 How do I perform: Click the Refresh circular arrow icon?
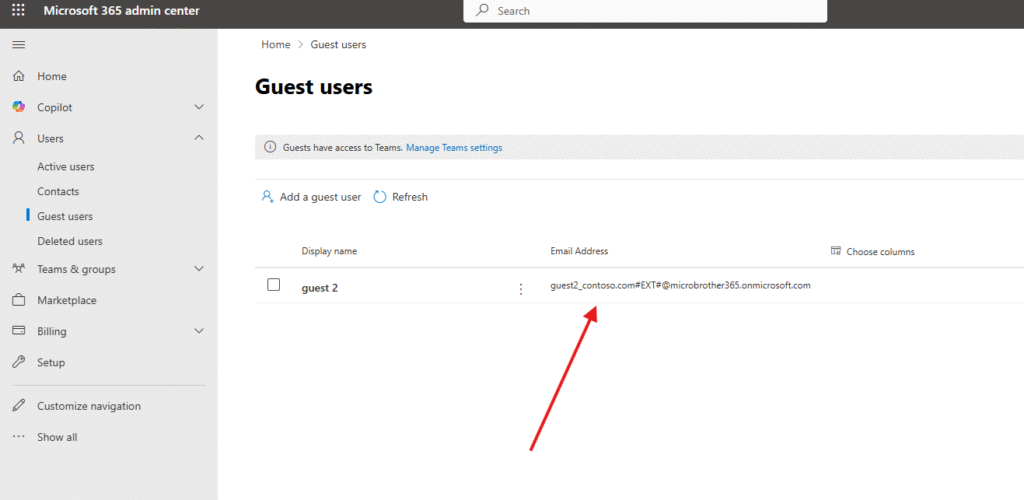(380, 197)
